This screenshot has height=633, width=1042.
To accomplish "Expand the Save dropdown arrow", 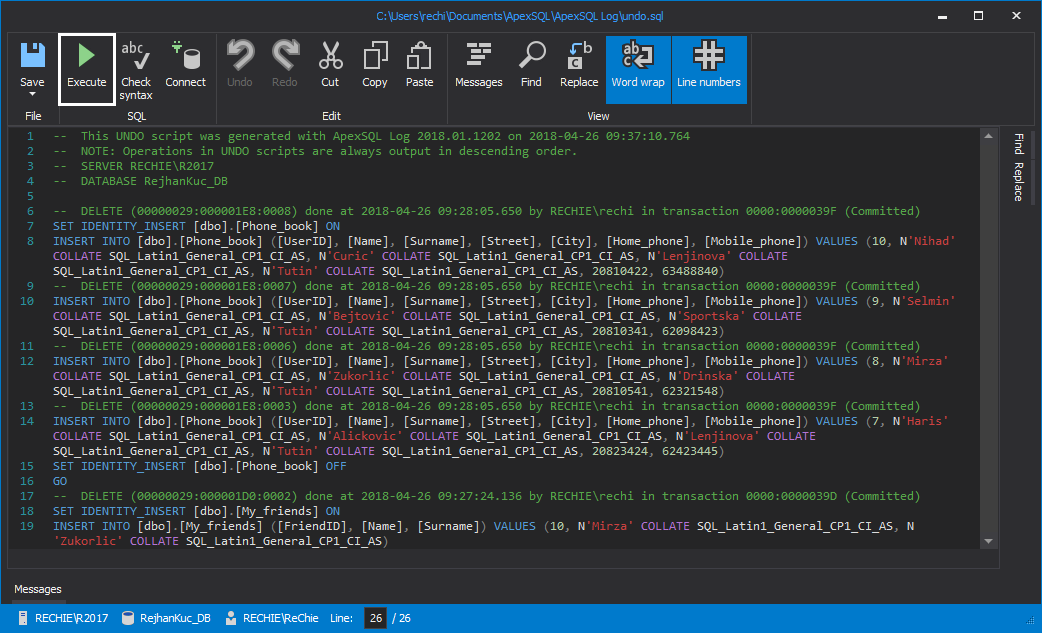I will pyautogui.click(x=32, y=96).
